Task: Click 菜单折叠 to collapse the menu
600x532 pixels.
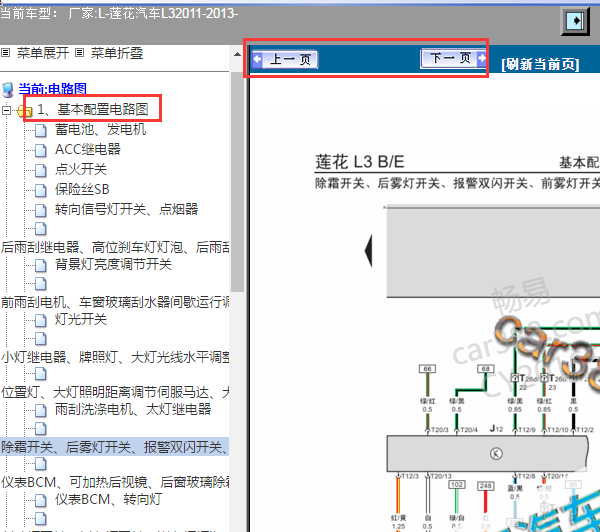Action: [117, 53]
